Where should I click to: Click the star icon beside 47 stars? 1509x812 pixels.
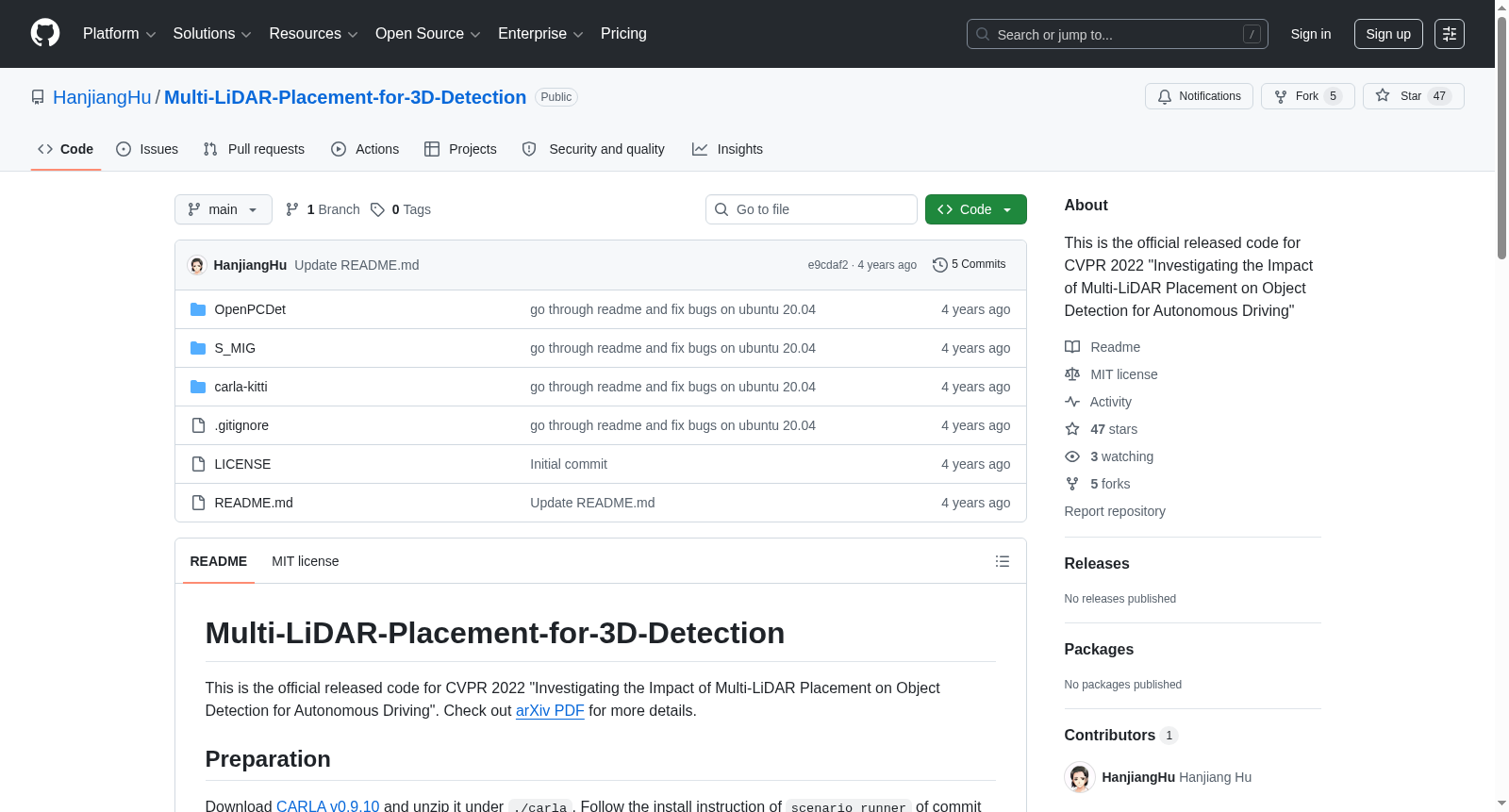coord(1072,429)
